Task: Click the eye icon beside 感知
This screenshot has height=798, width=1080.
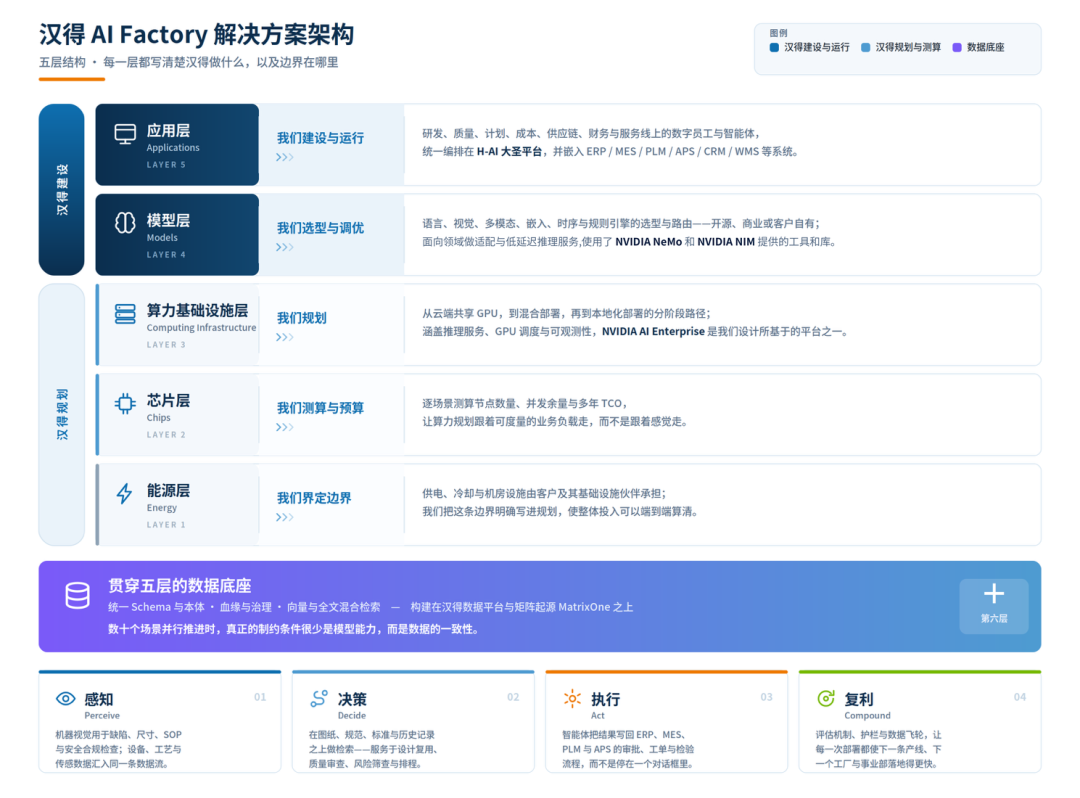Action: tap(65, 699)
